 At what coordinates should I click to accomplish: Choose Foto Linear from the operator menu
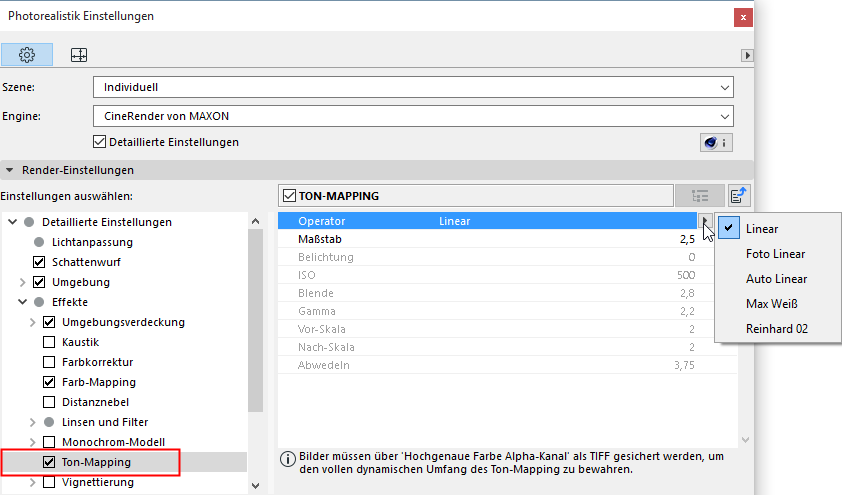click(778, 254)
